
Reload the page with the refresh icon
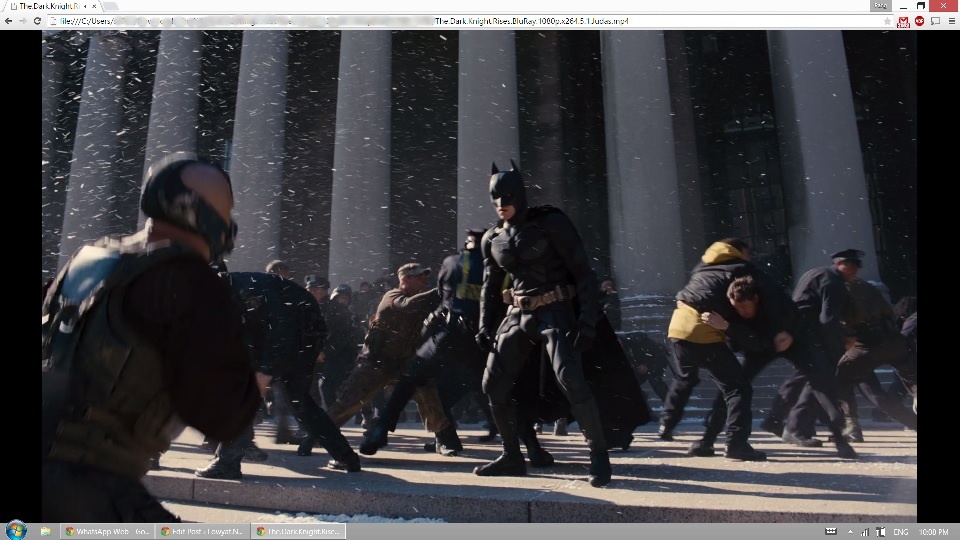(37, 21)
